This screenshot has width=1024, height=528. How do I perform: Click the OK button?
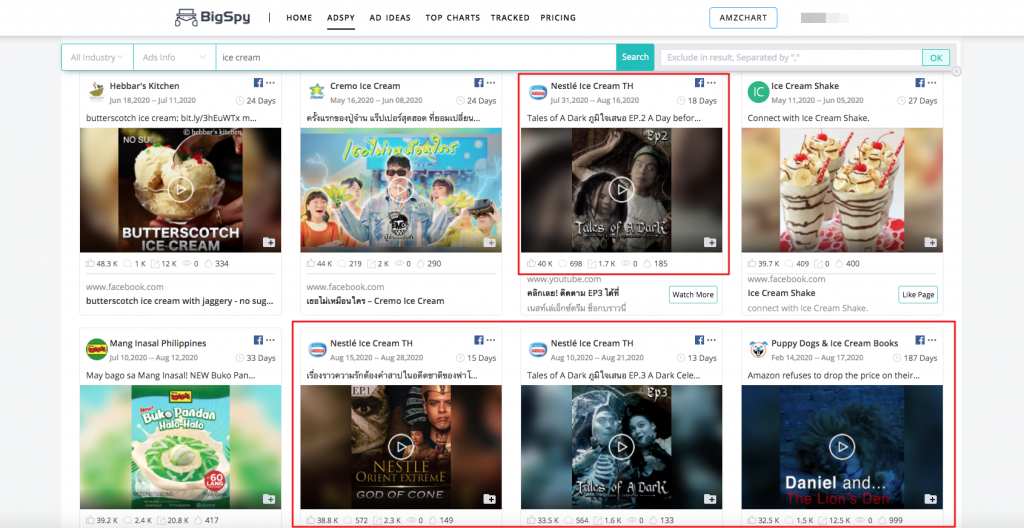pyautogui.click(x=936, y=58)
